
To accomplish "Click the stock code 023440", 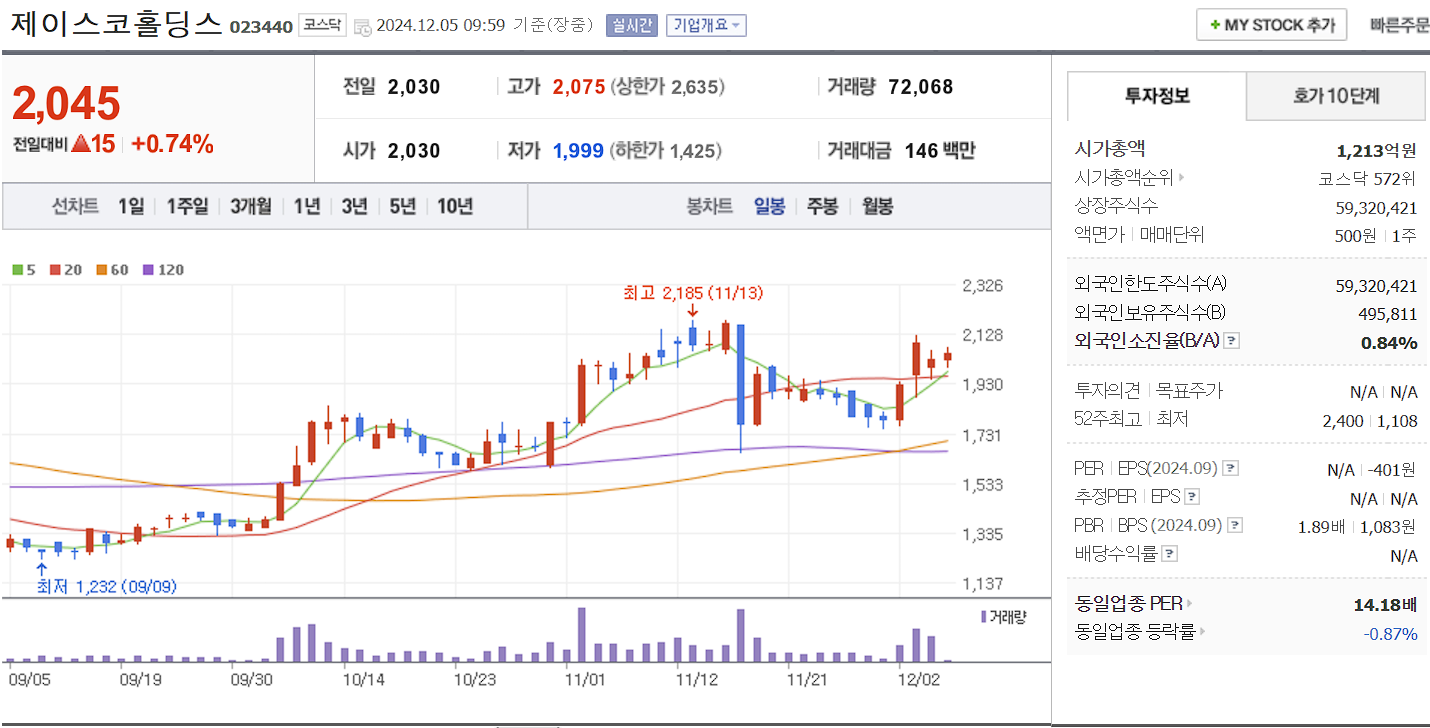I will click(x=261, y=27).
